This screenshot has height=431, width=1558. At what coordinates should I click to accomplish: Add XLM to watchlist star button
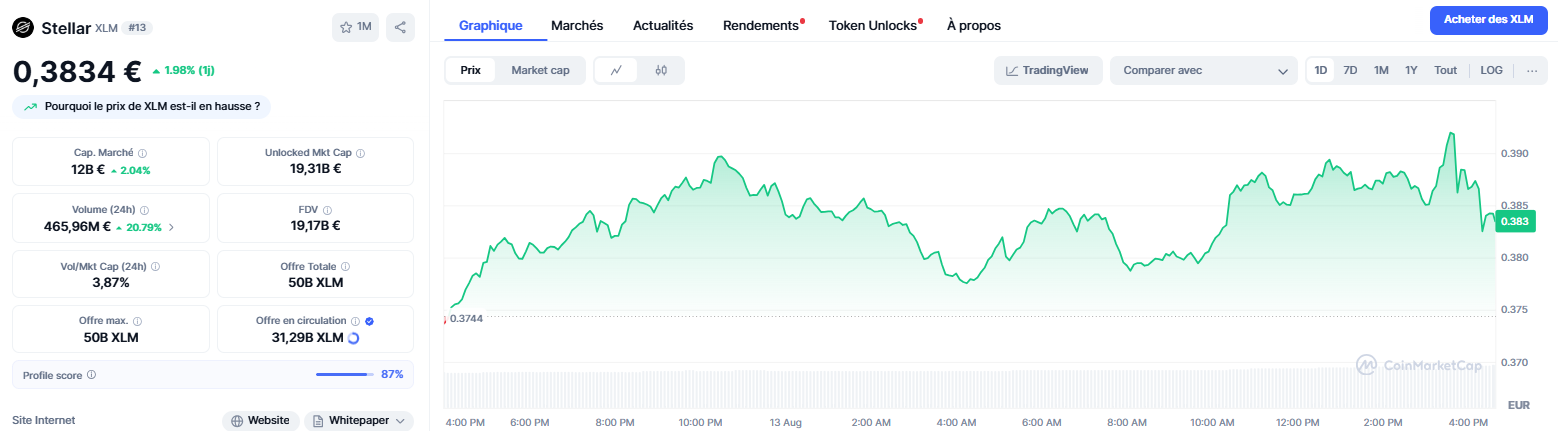pyautogui.click(x=355, y=28)
